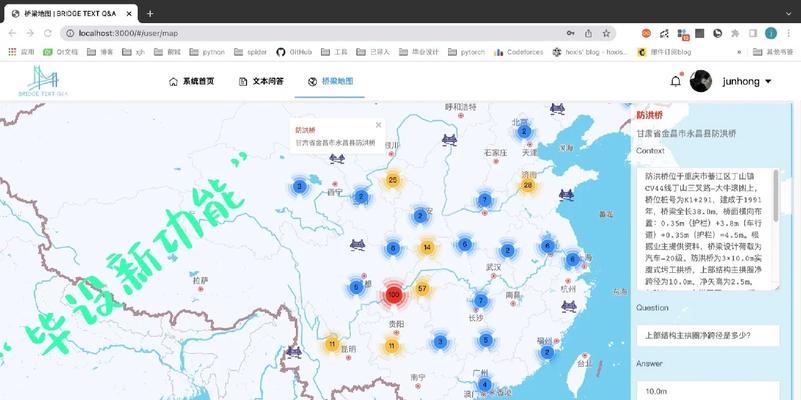Click the blue cluster 3 near 西宁

pos(299,186)
